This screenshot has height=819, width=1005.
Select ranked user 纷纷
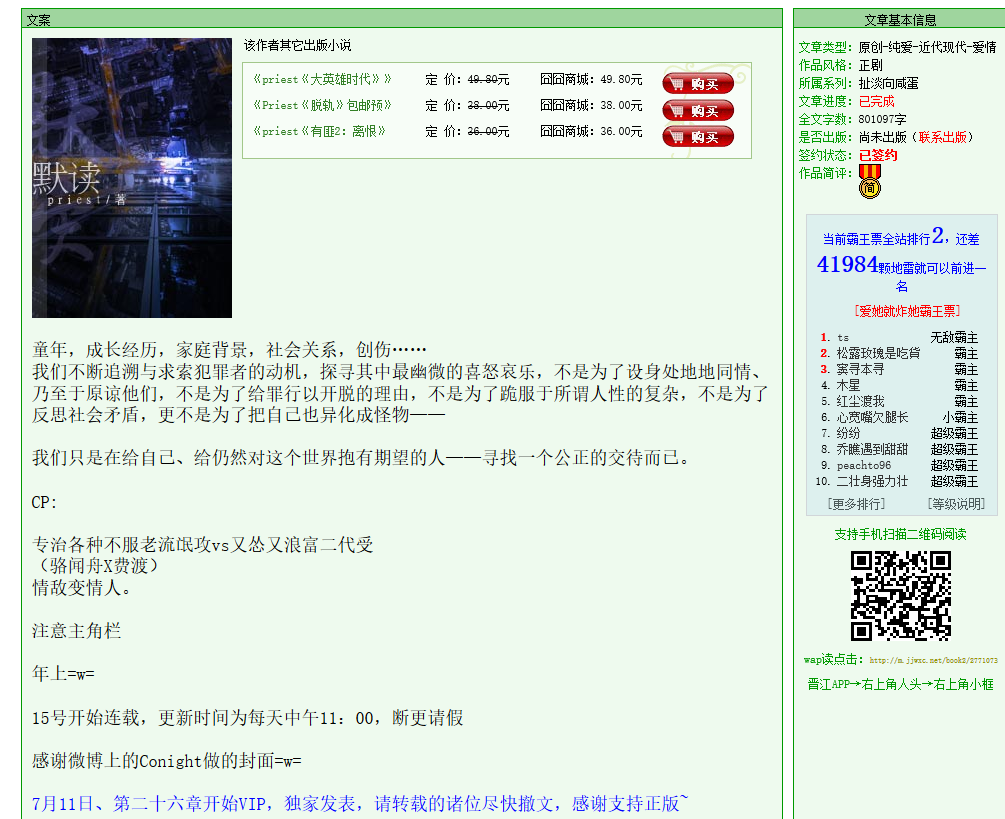point(848,433)
